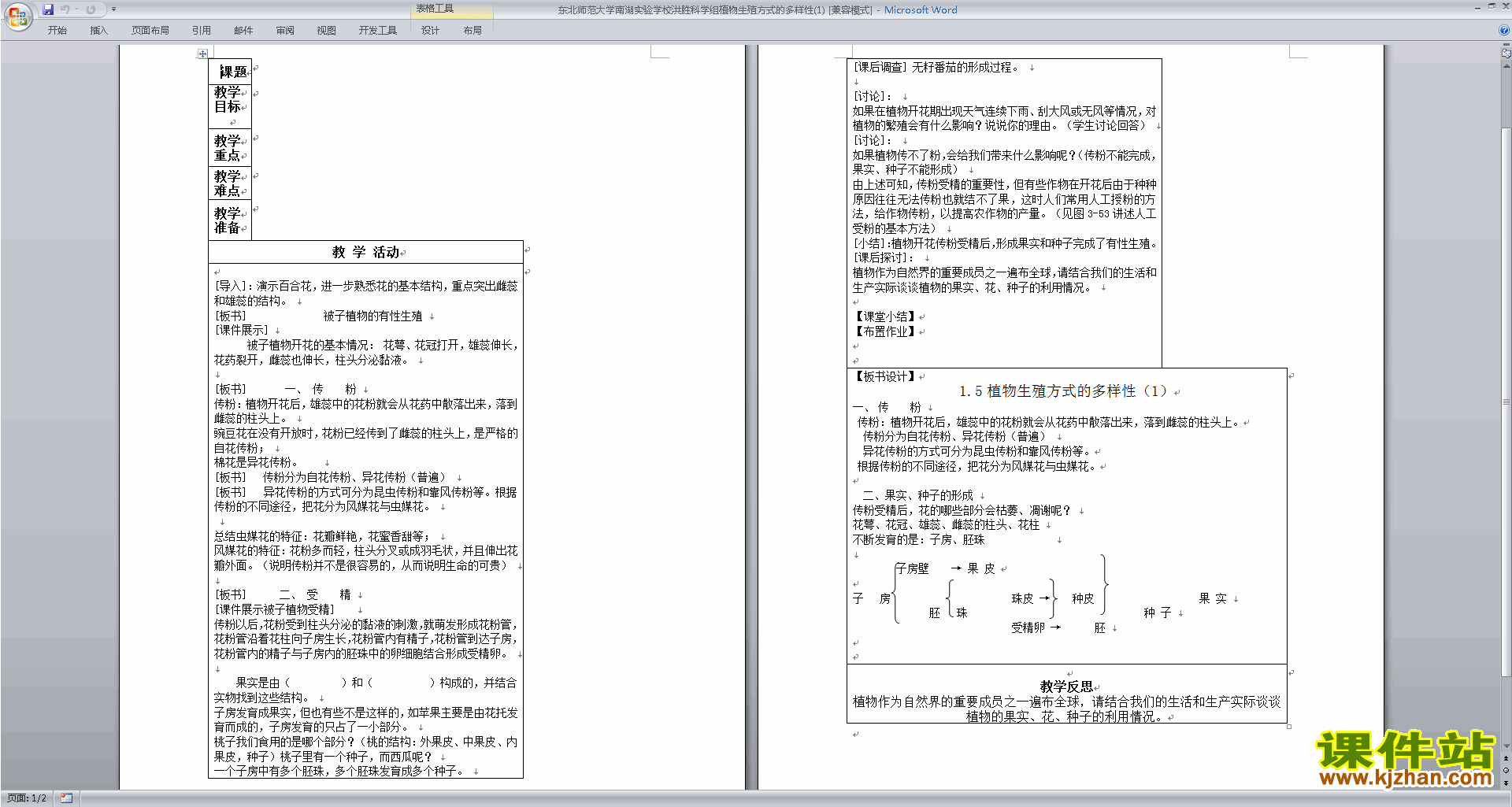Click the 教 学 活动 heading
Viewport: 1512px width, 807px height.
(x=365, y=252)
